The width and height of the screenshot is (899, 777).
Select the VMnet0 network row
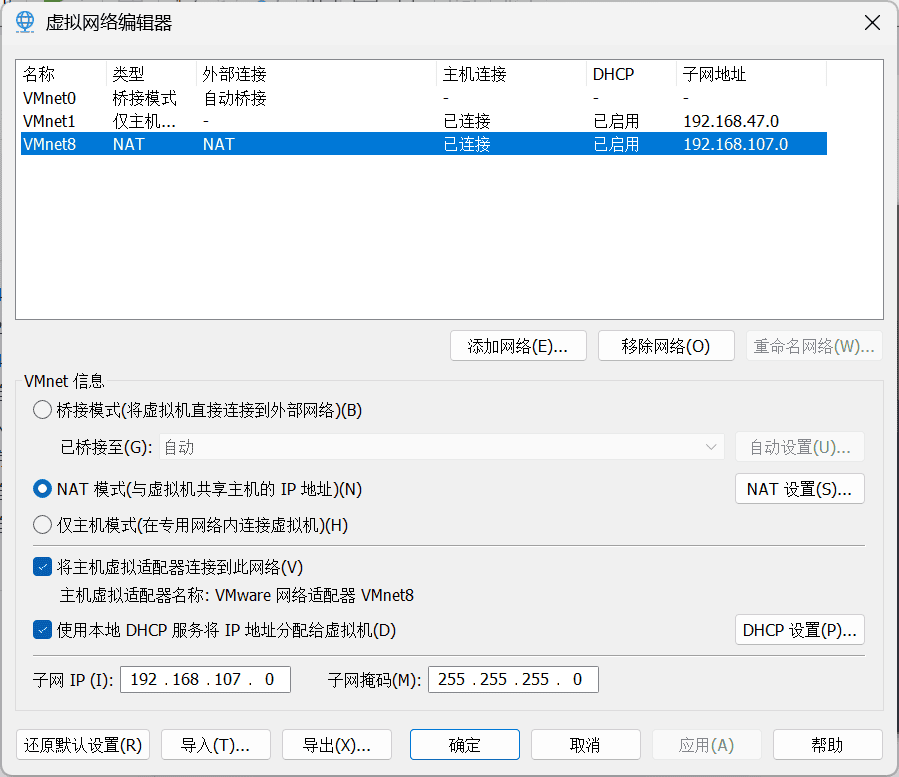tap(424, 98)
